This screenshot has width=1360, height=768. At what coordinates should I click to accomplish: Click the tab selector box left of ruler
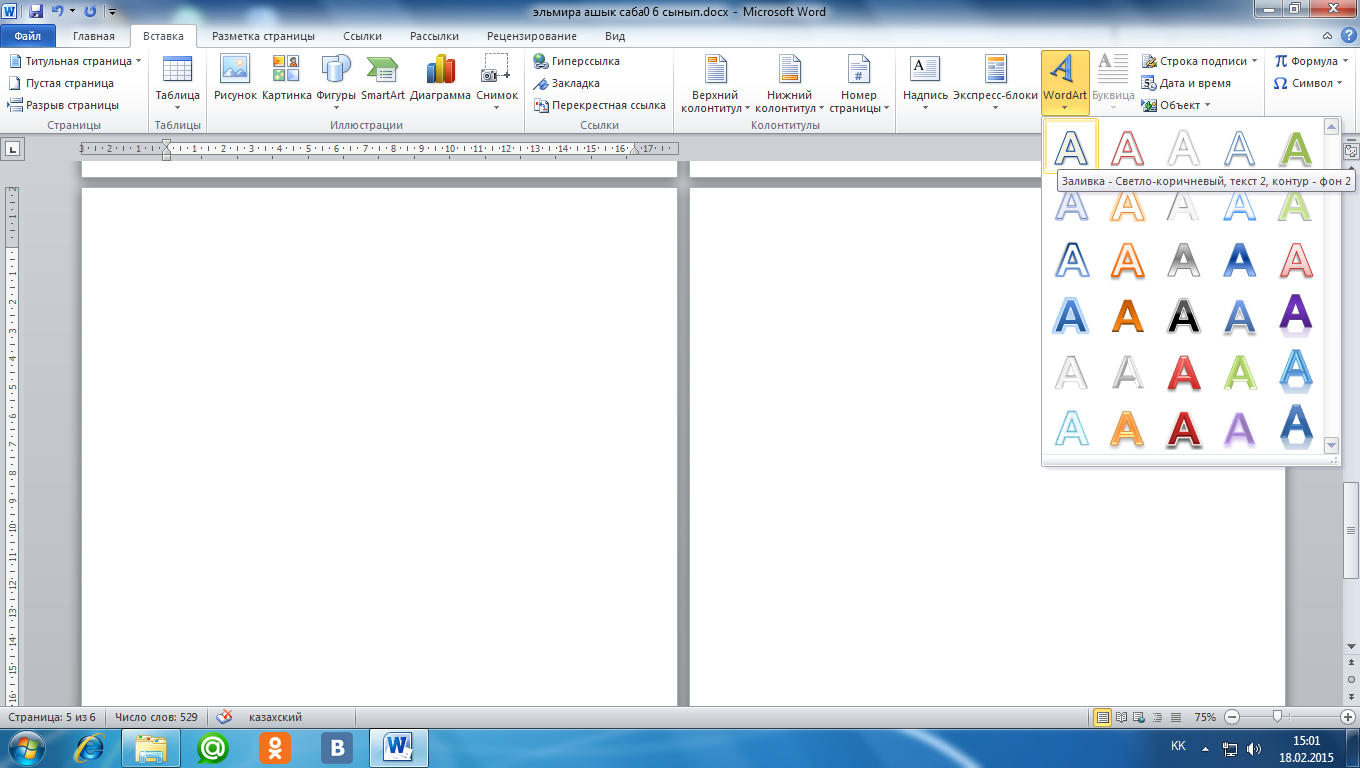pos(13,149)
